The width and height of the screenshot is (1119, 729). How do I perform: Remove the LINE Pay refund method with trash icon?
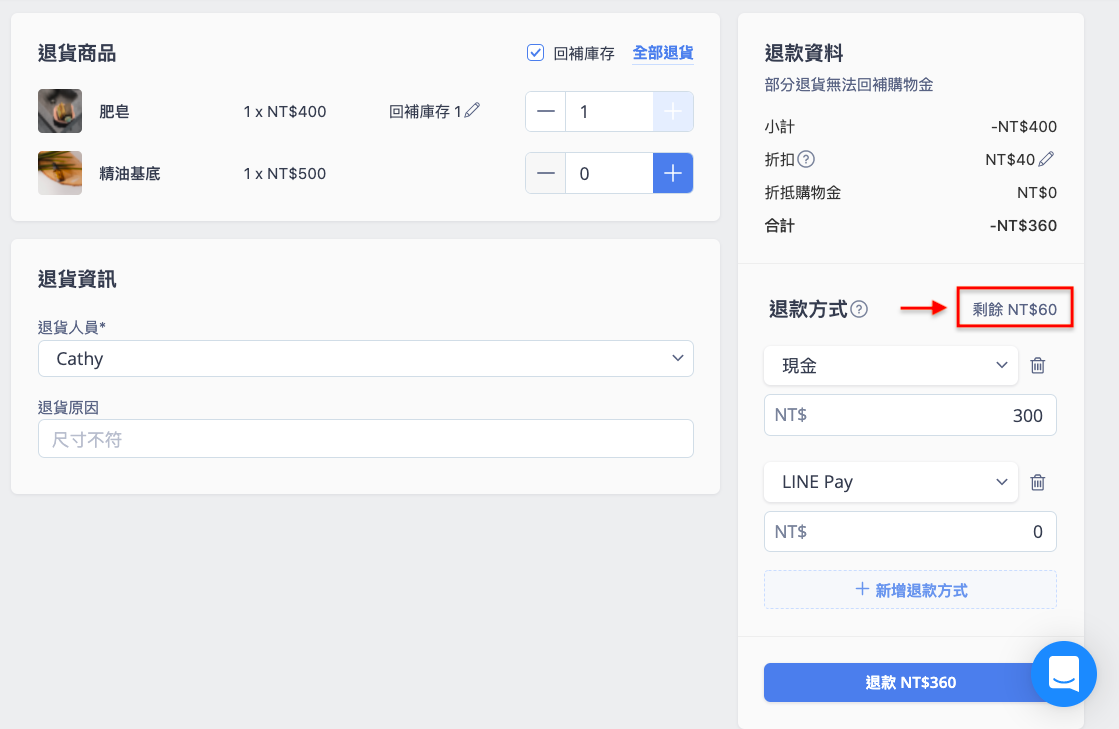[1038, 482]
